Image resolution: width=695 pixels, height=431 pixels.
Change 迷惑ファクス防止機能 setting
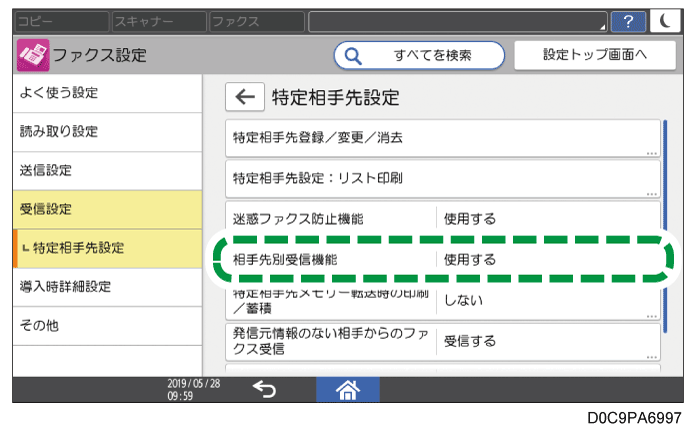point(443,219)
